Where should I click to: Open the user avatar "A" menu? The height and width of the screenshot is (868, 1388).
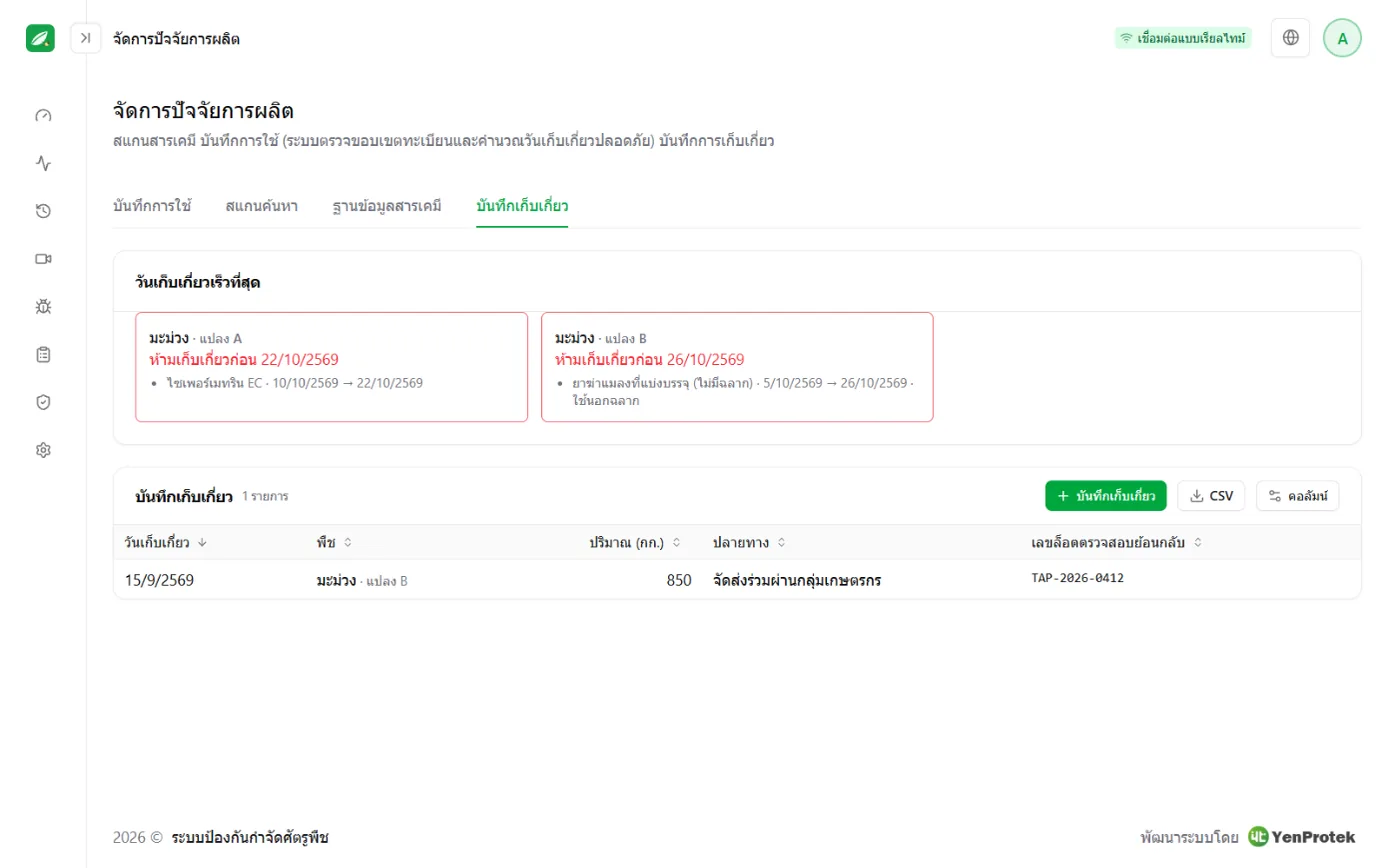click(1342, 38)
